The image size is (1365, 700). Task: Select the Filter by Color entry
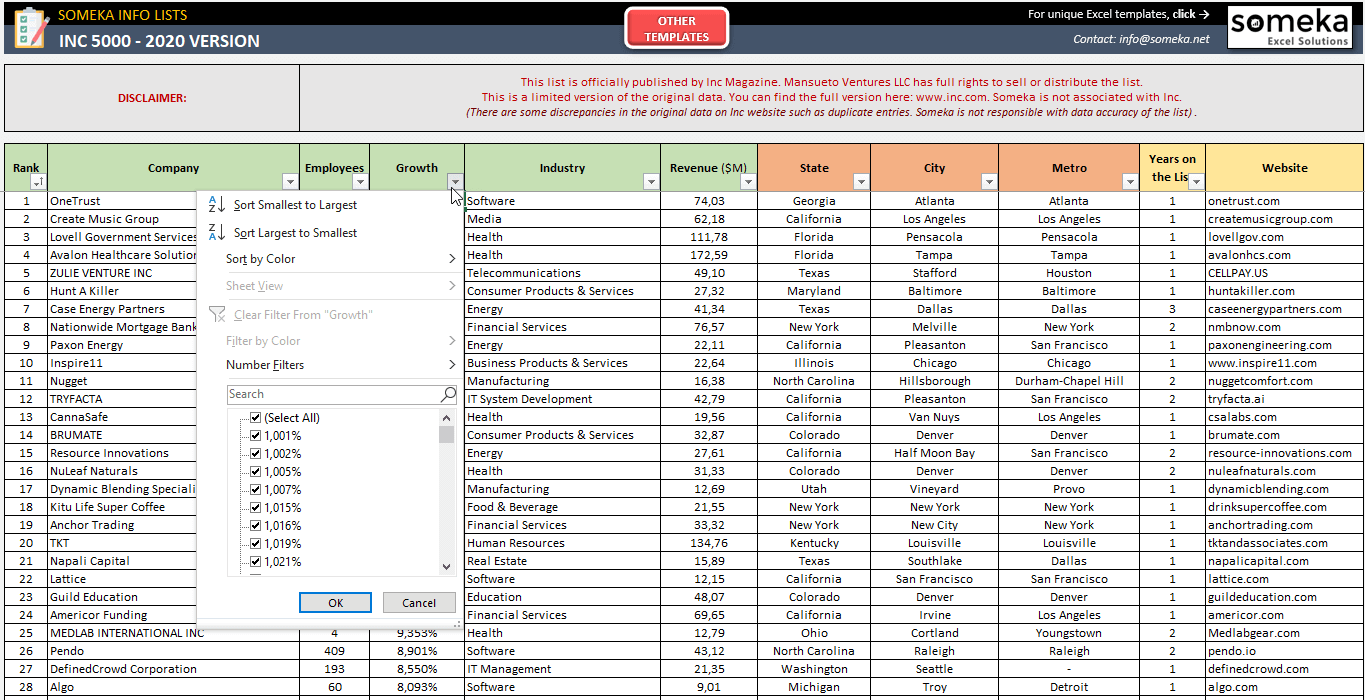tap(330, 341)
